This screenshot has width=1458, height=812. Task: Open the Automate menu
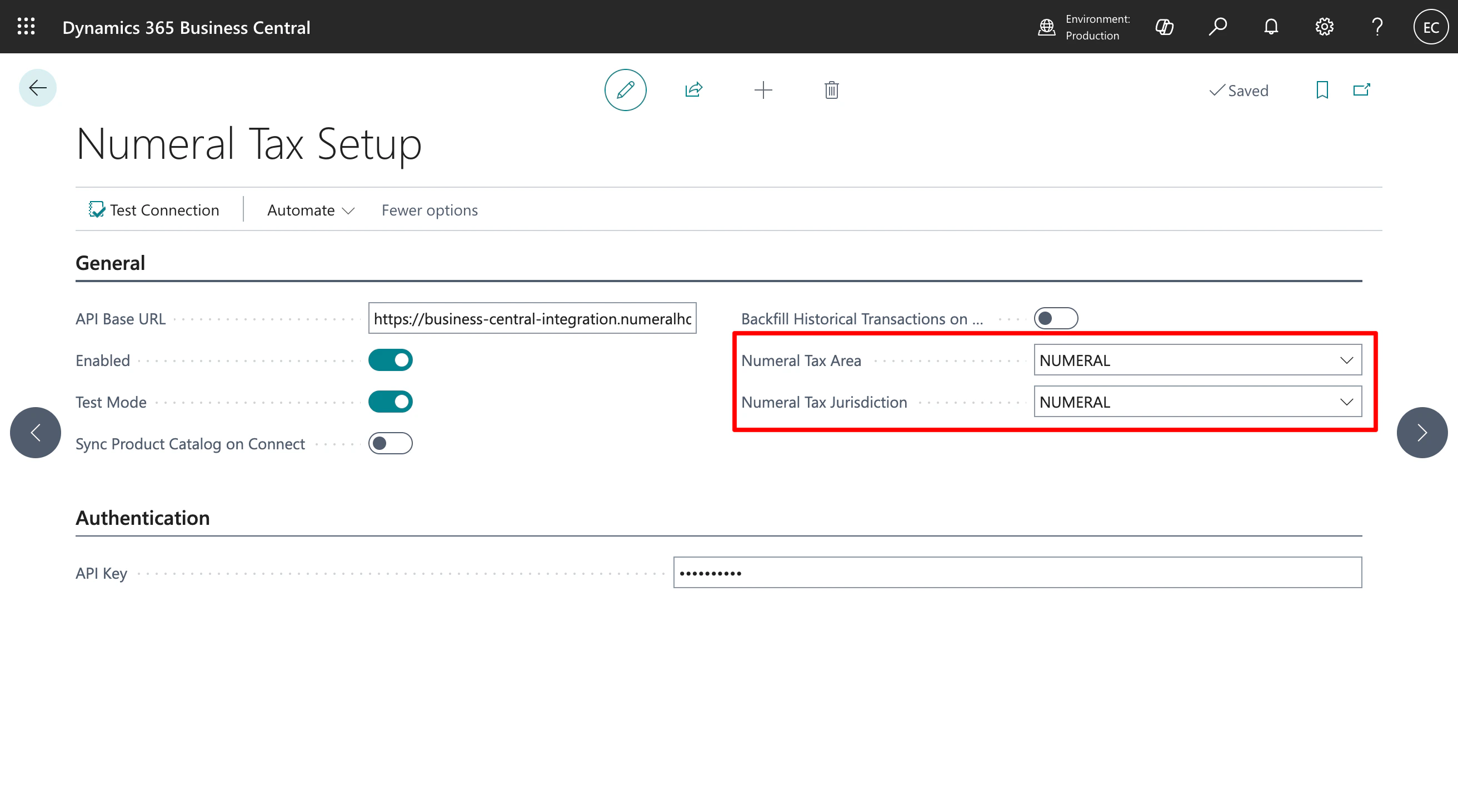[x=311, y=210]
